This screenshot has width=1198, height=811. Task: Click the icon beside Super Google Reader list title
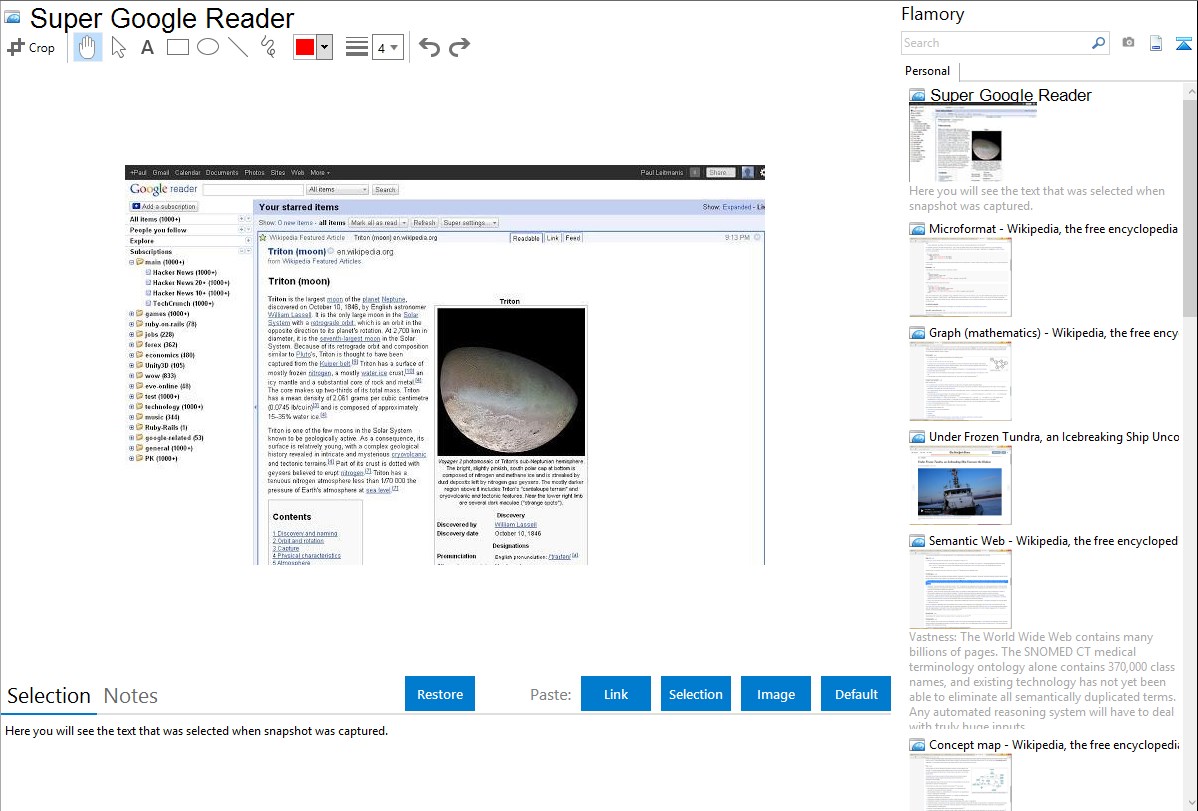click(917, 96)
